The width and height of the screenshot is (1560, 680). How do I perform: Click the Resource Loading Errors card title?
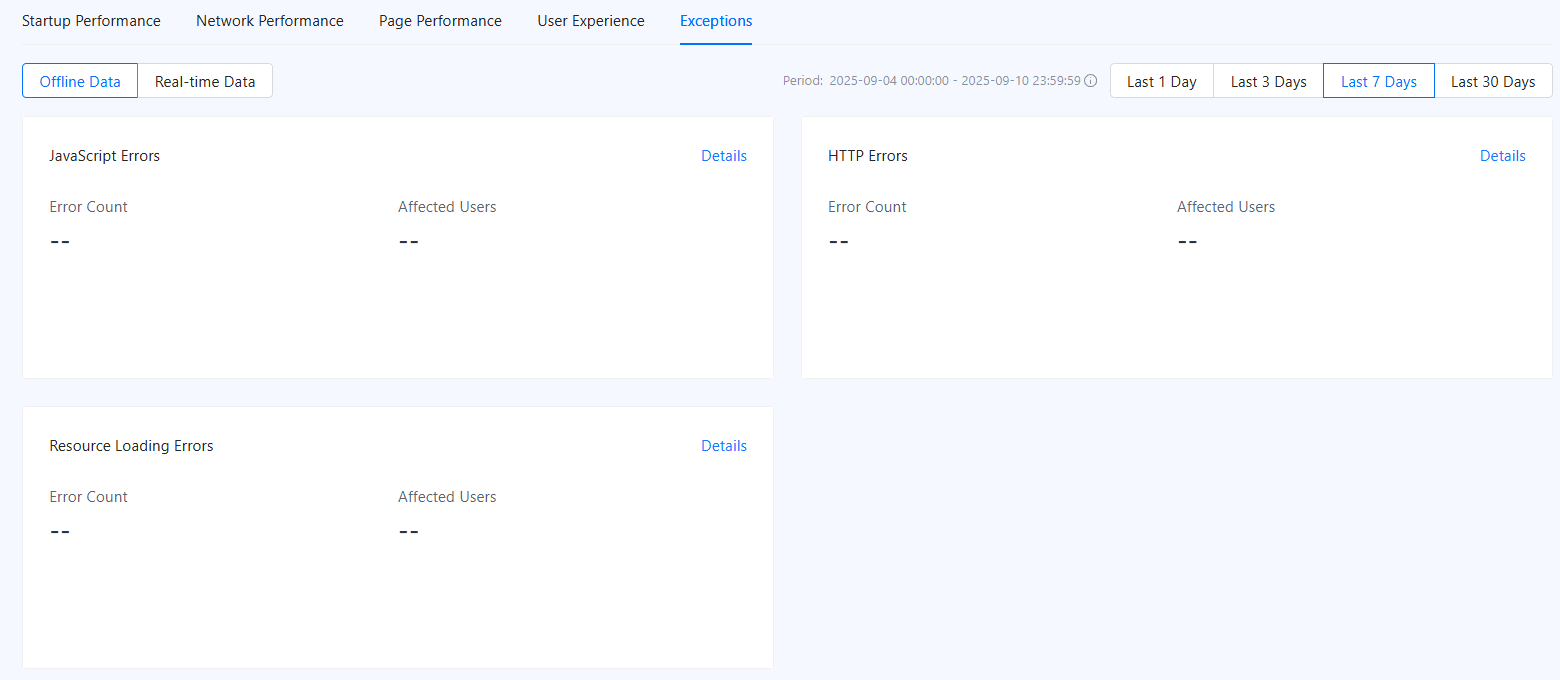[x=131, y=446]
